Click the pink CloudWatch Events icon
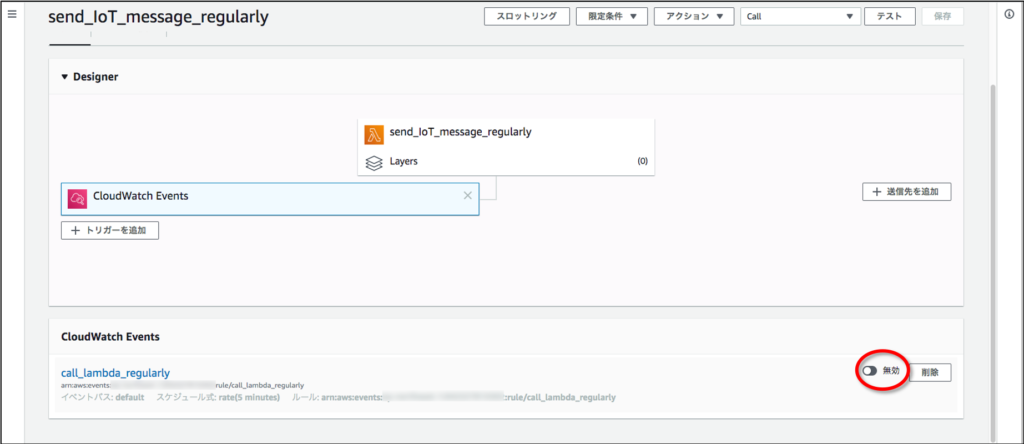1024x444 pixels. pyautogui.click(x=77, y=197)
